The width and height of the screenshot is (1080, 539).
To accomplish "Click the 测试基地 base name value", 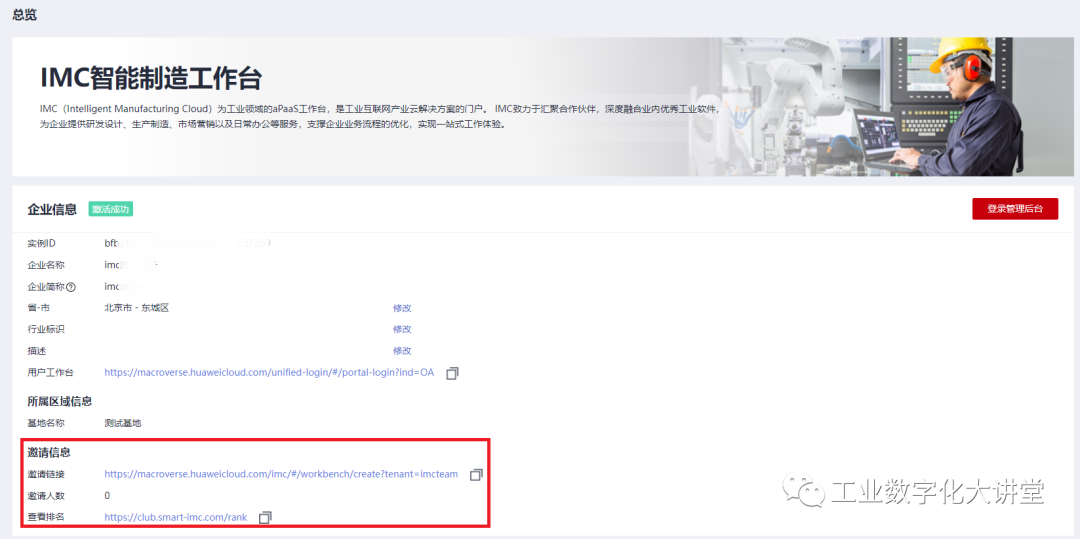I will 123,423.
